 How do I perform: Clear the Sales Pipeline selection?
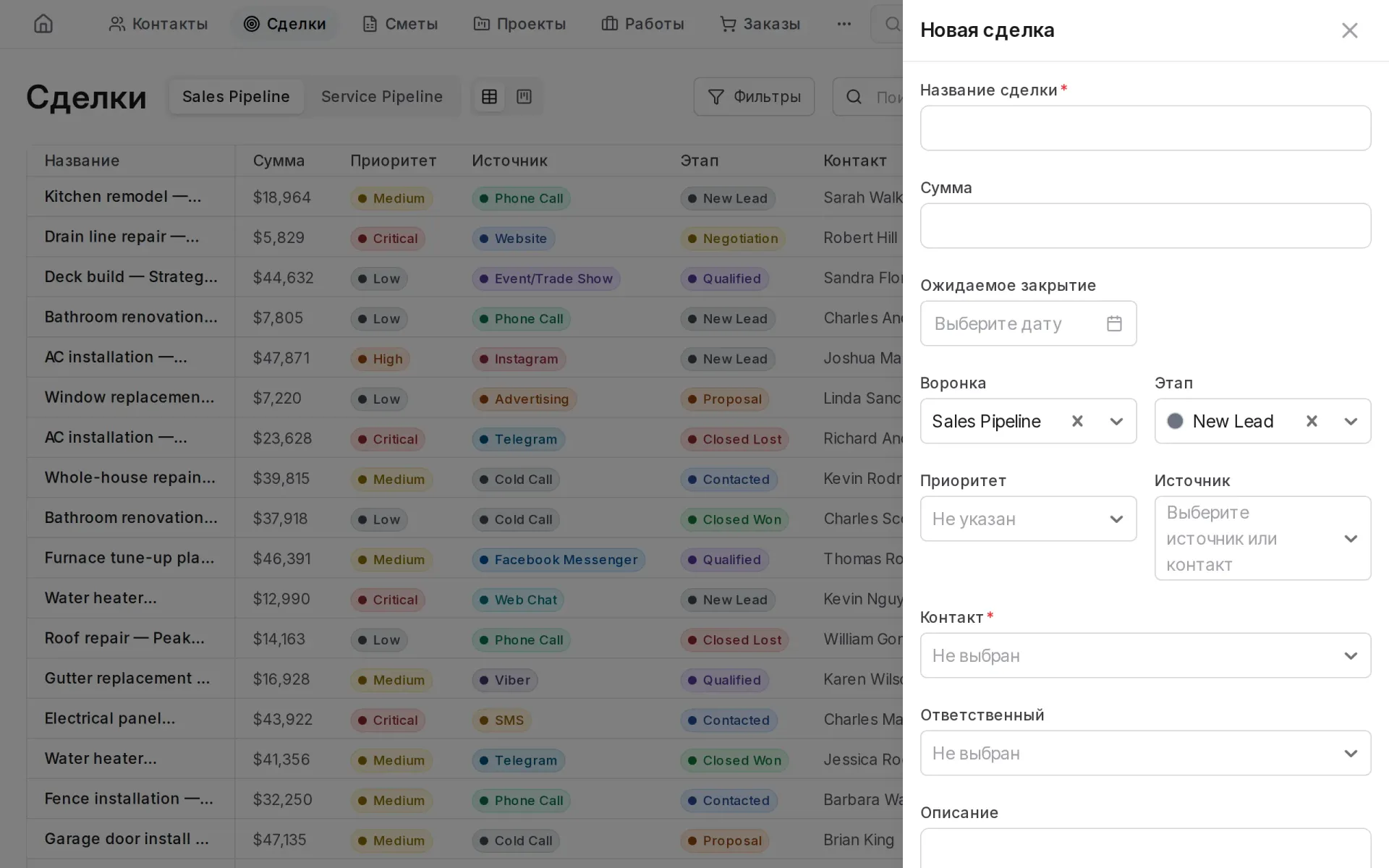click(1077, 421)
